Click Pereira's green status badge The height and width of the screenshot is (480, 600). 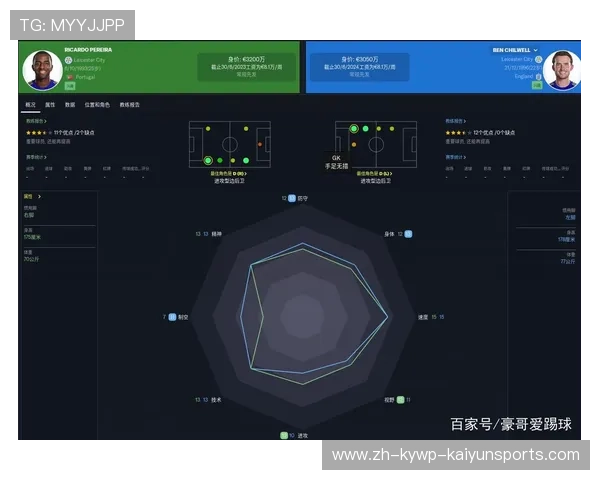tap(70, 86)
